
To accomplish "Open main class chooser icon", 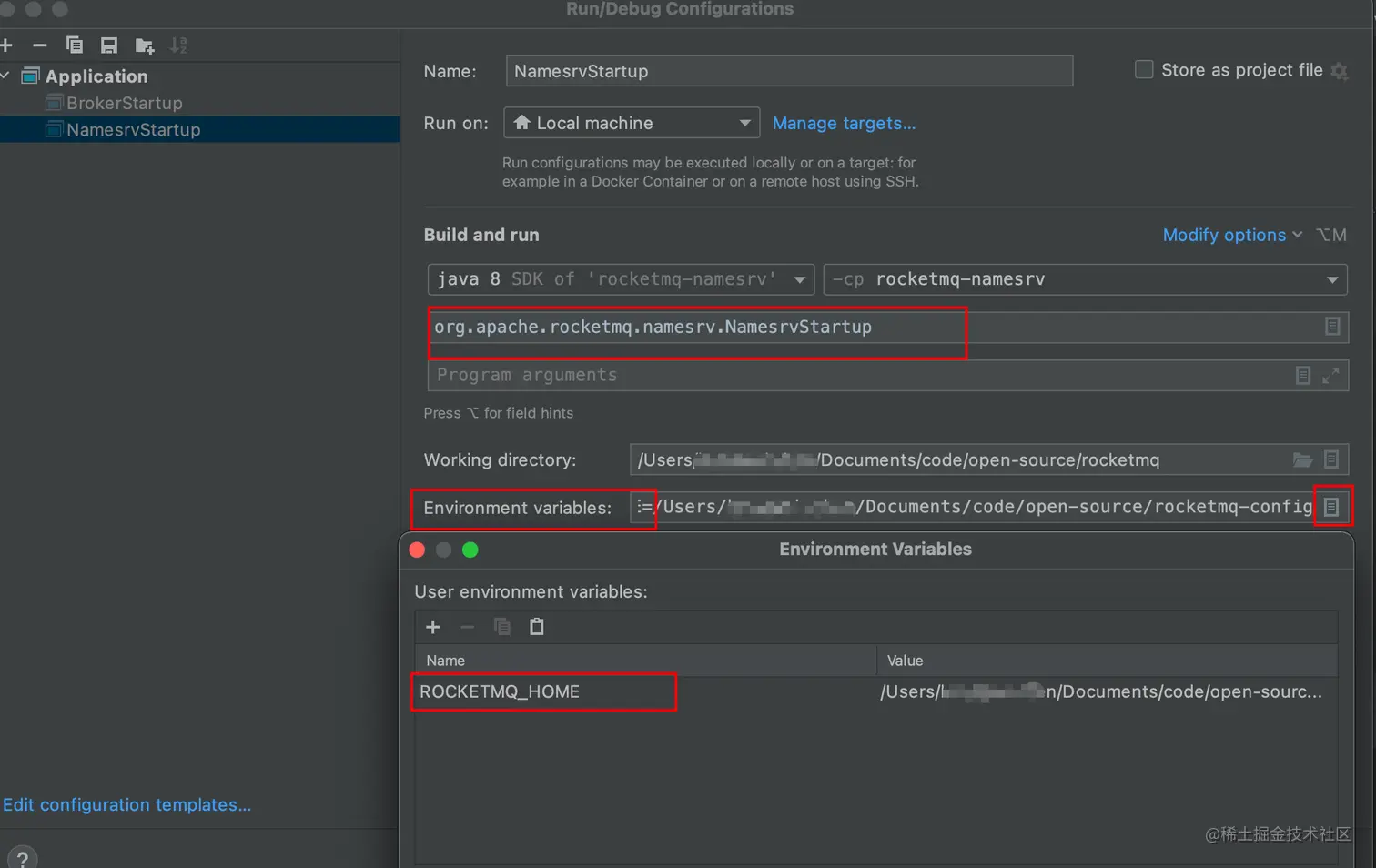I will (x=1332, y=326).
